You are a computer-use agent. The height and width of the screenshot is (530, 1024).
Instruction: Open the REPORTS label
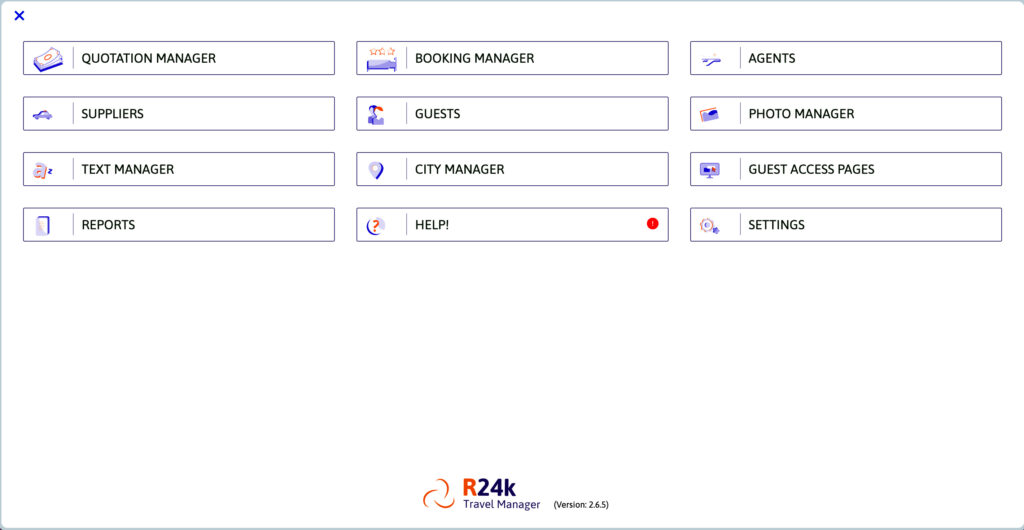(108, 225)
